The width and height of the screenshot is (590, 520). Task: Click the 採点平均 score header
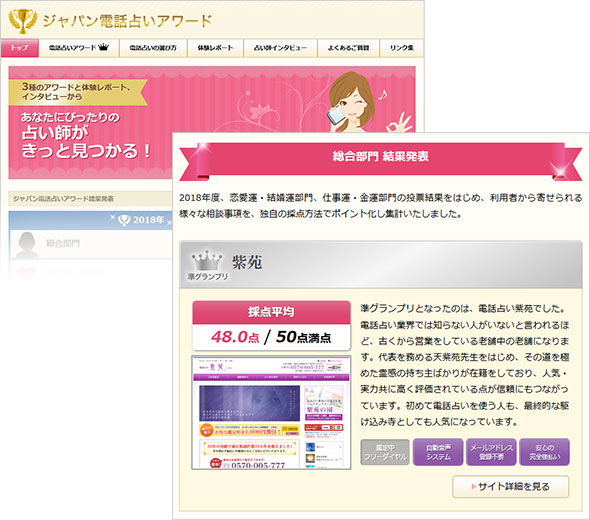tap(271, 312)
